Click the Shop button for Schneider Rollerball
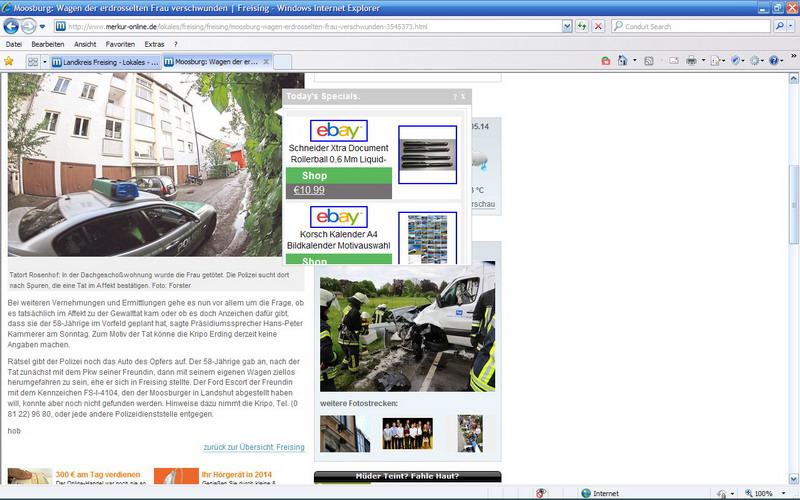The width and height of the screenshot is (800, 500). pyautogui.click(x=339, y=176)
